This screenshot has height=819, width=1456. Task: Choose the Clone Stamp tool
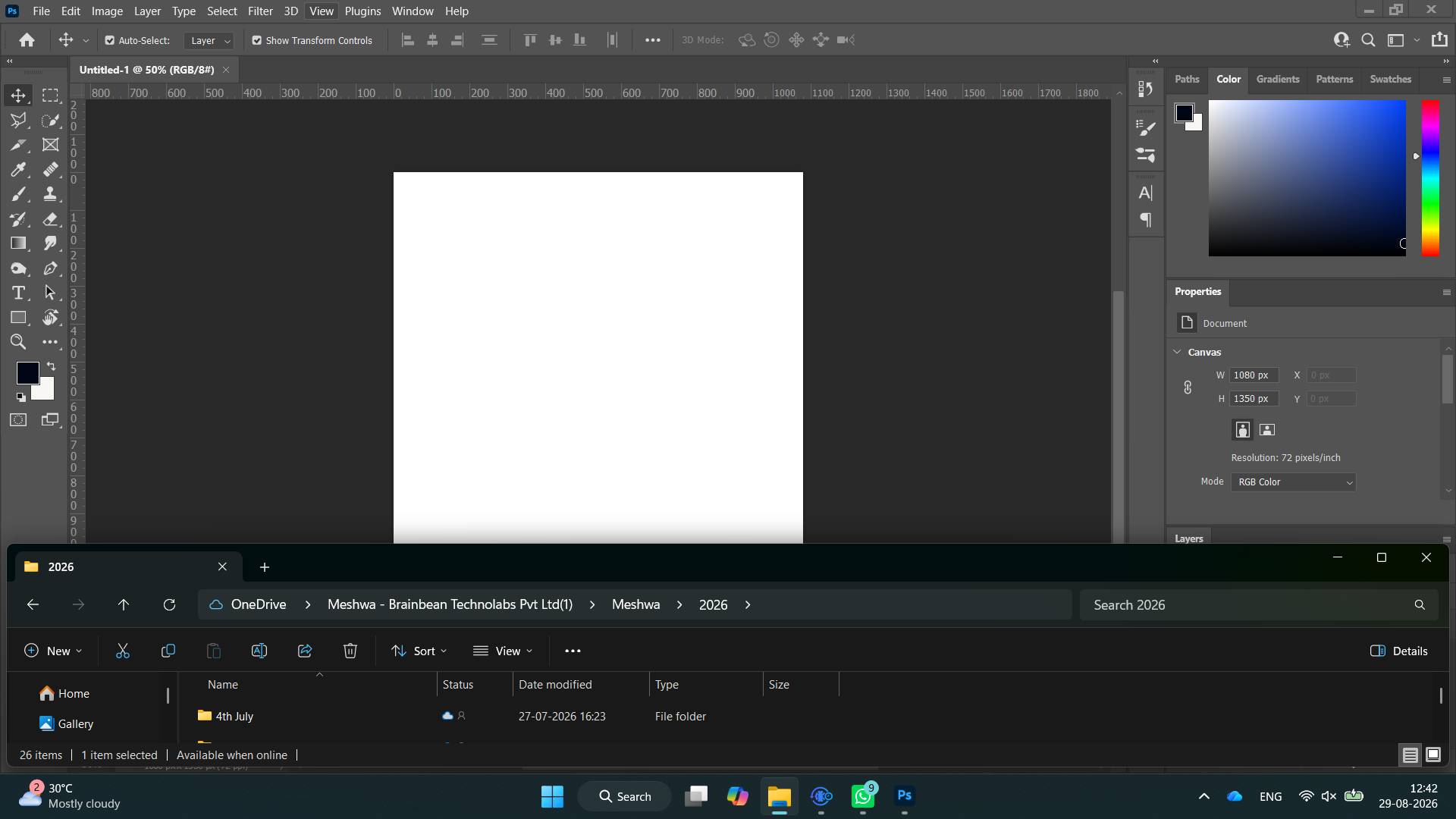tap(50, 194)
